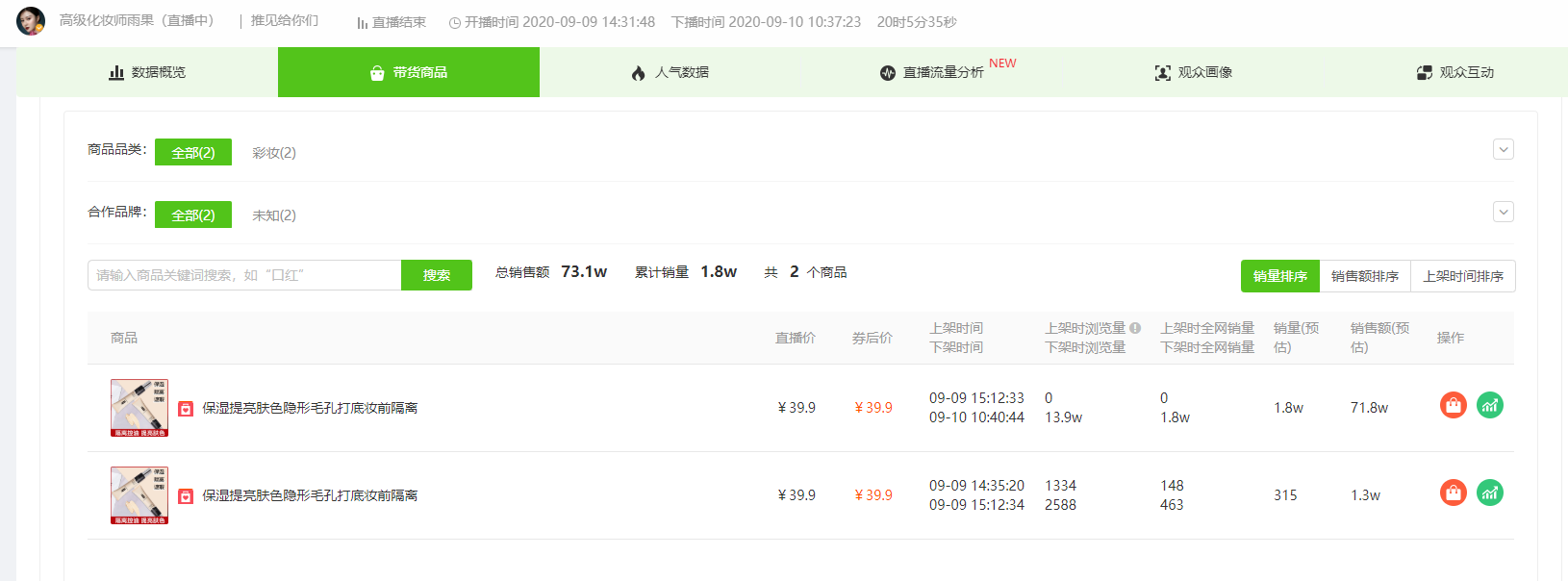Click the info icon next to 上架时浏览量
The height and width of the screenshot is (581, 1568).
[1135, 328]
